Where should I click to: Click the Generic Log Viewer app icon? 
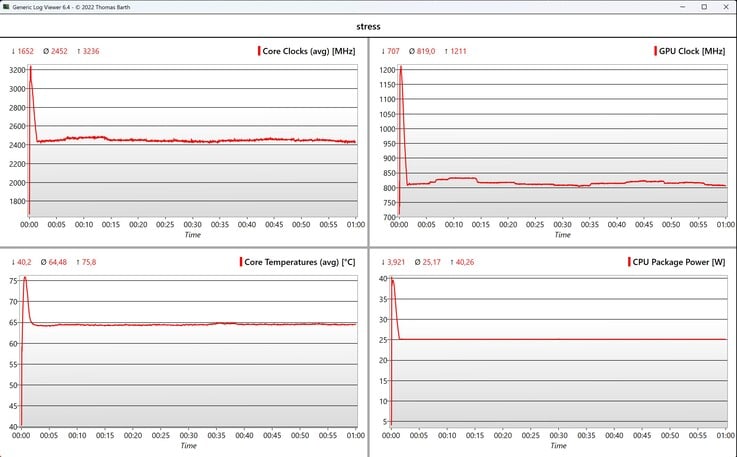tap(6, 7)
